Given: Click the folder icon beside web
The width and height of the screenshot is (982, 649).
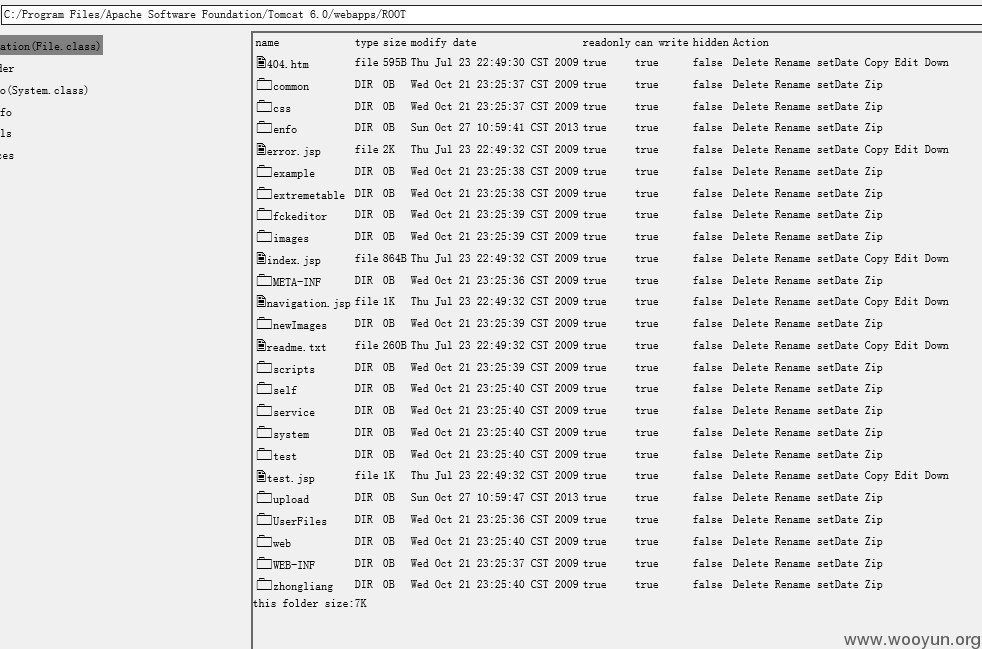Looking at the screenshot, I should [264, 541].
